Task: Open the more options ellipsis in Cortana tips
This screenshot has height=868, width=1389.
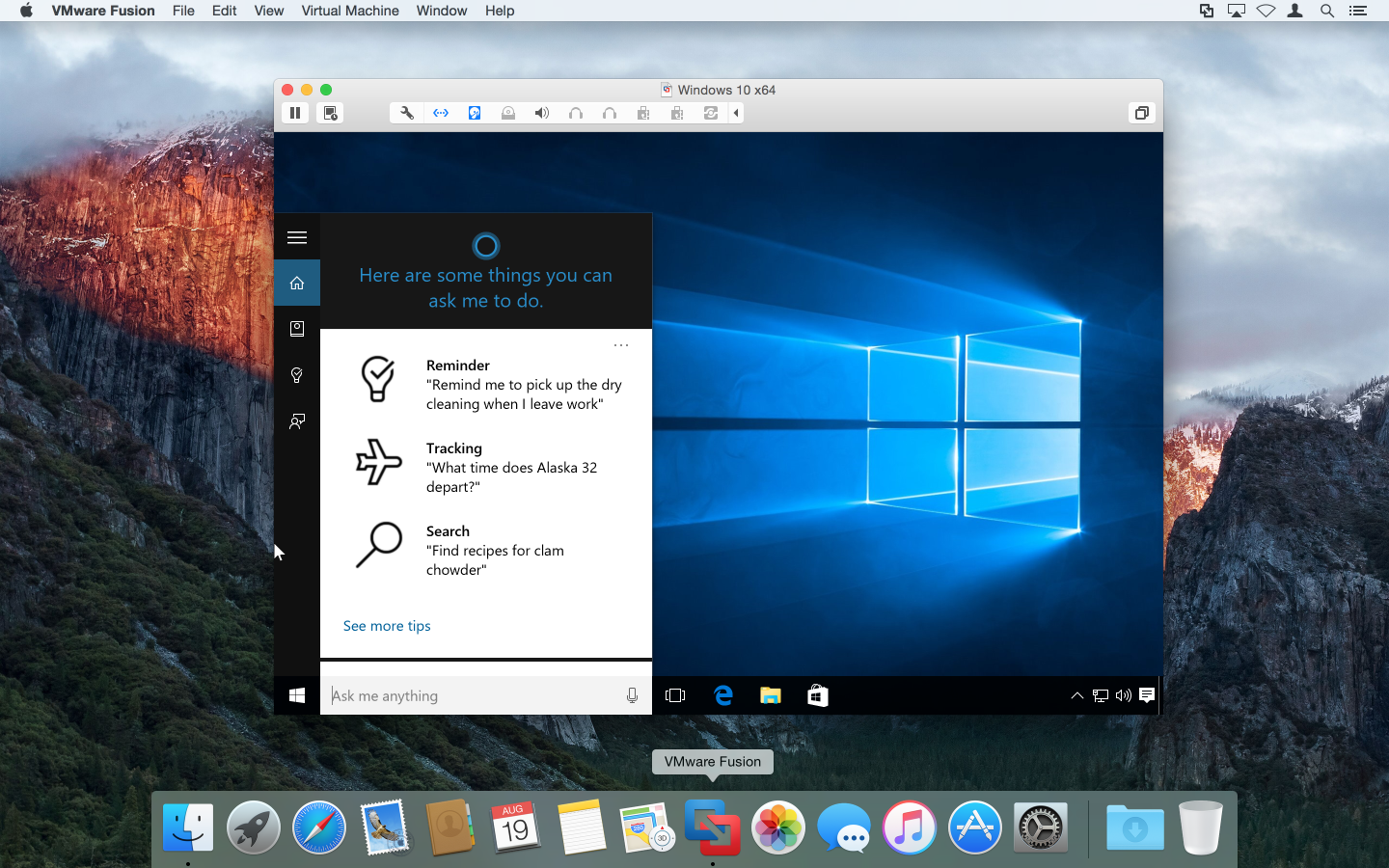Action: point(620,344)
